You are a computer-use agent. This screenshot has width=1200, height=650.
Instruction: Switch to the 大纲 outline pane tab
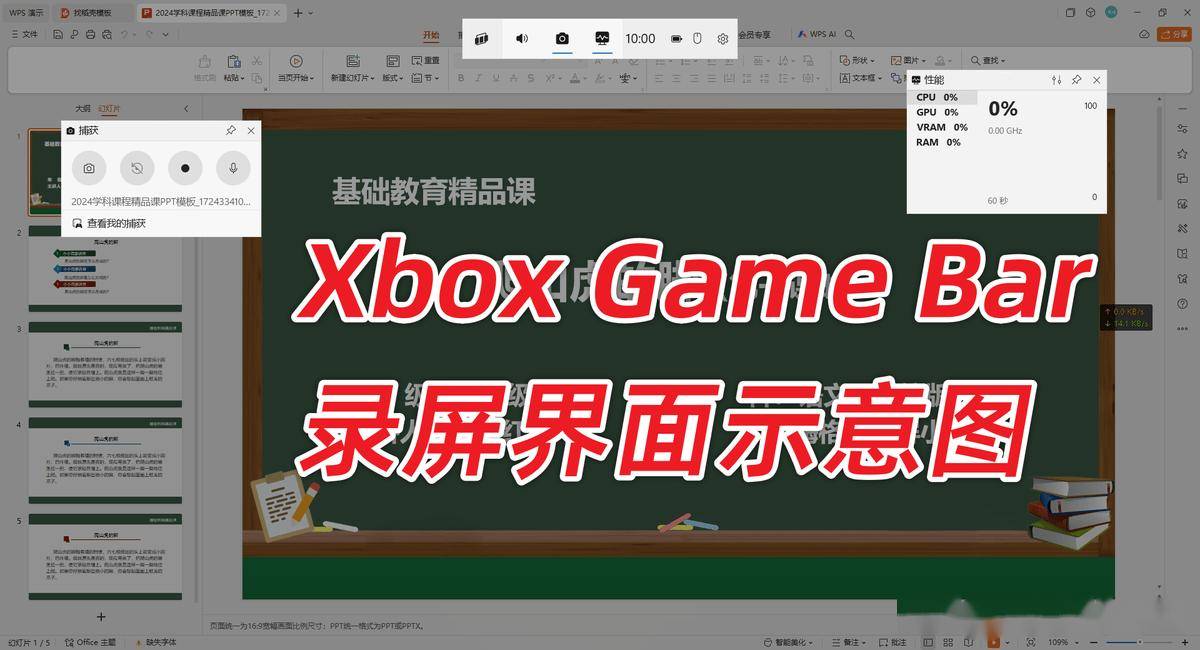pyautogui.click(x=83, y=108)
